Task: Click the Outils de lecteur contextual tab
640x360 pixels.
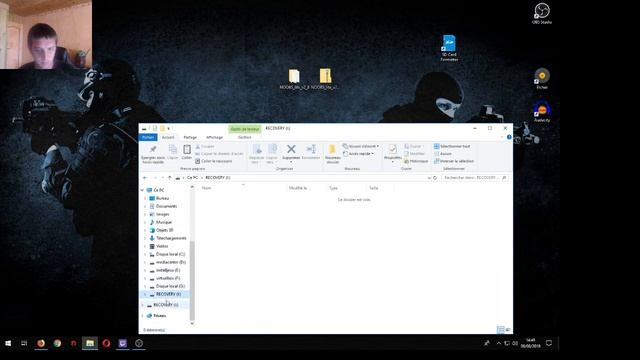Action: click(245, 129)
